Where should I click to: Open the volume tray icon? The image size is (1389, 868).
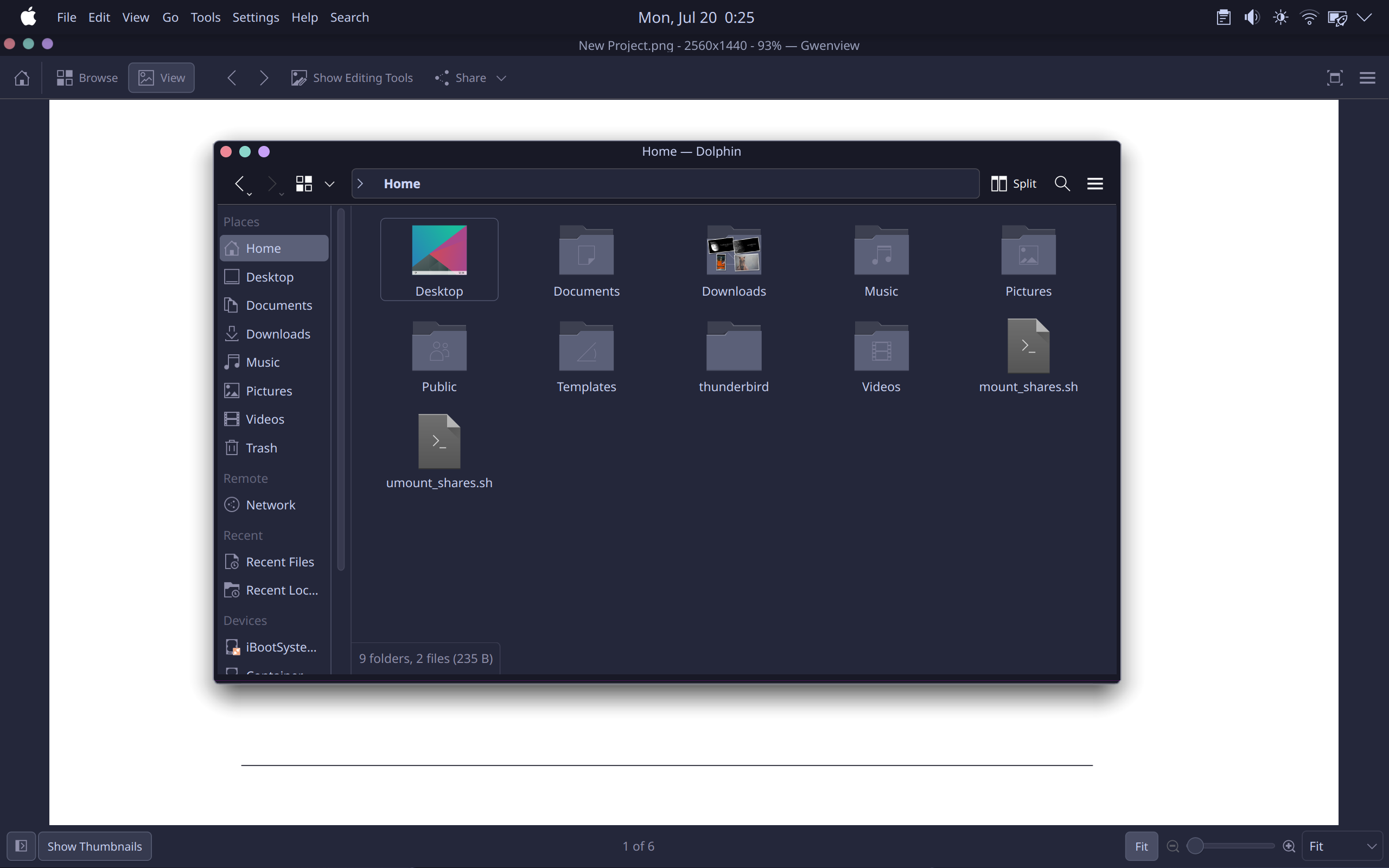point(1252,17)
